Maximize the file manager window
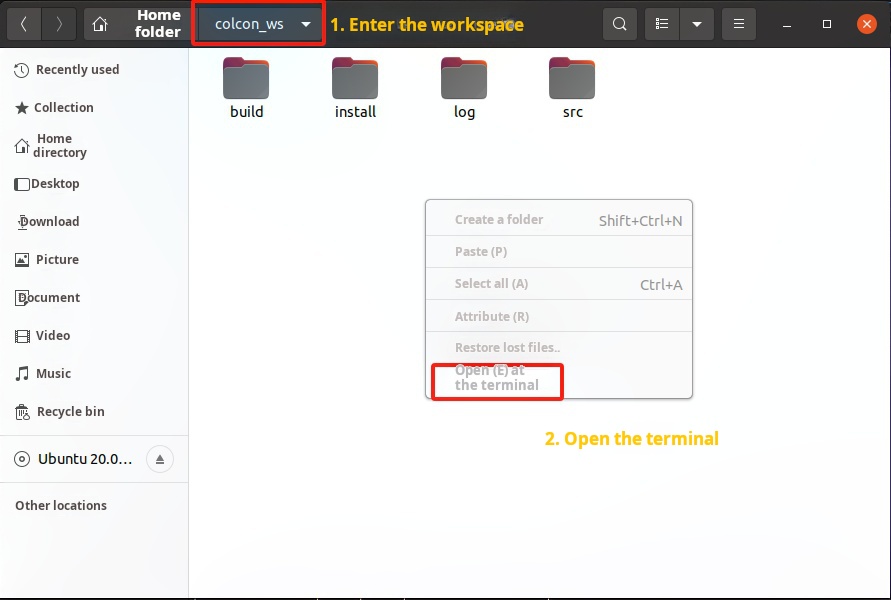891x600 pixels. [x=827, y=24]
